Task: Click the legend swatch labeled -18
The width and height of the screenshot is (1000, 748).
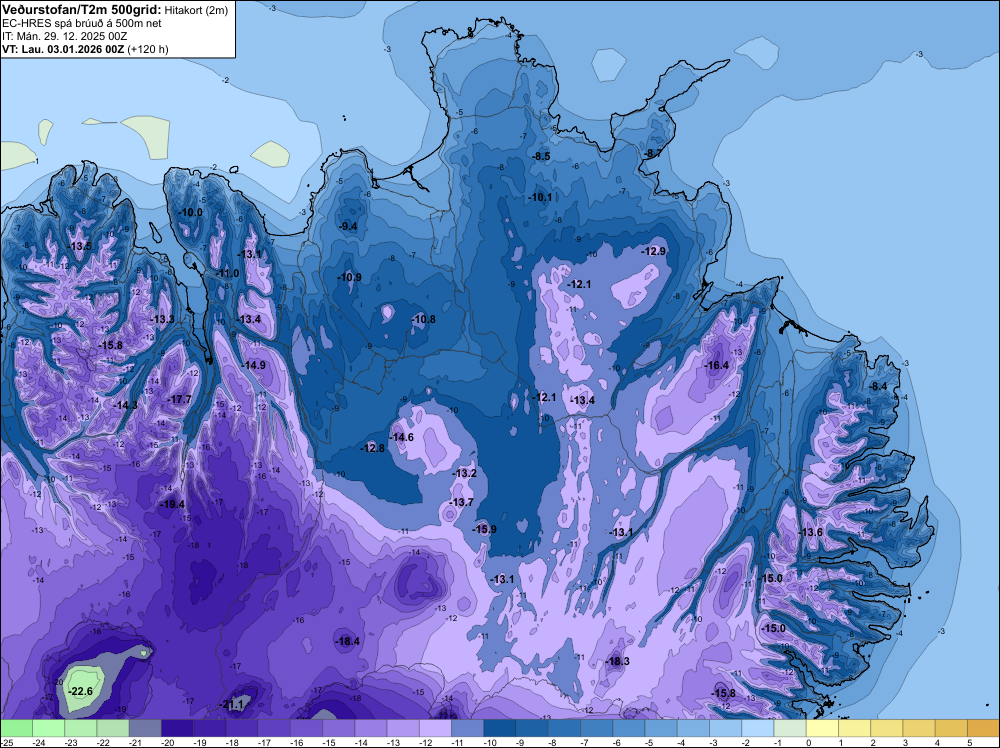Action: click(242, 728)
